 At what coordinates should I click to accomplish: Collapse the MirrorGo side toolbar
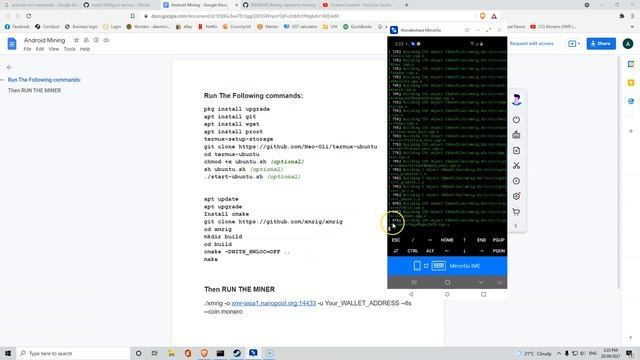click(516, 226)
